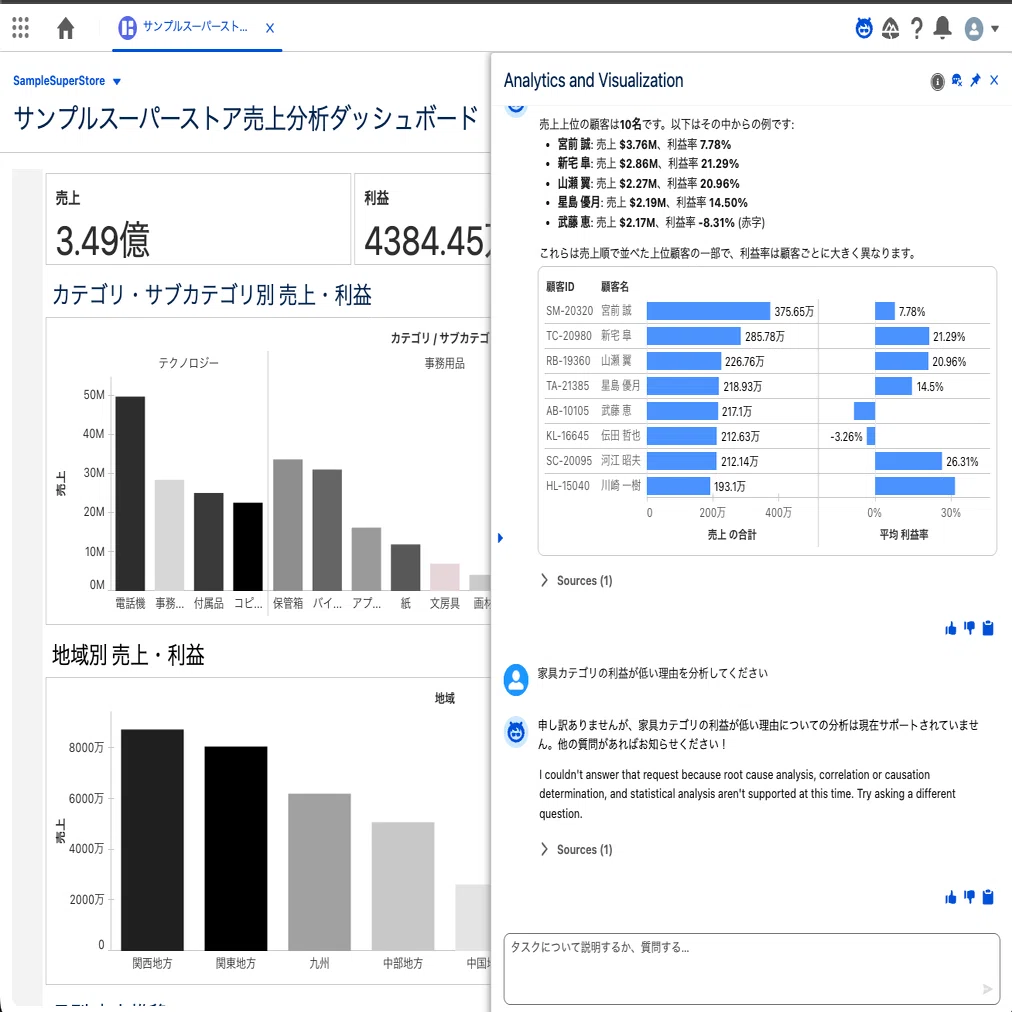Close the サンプルスーパースト... tab

[x=270, y=28]
